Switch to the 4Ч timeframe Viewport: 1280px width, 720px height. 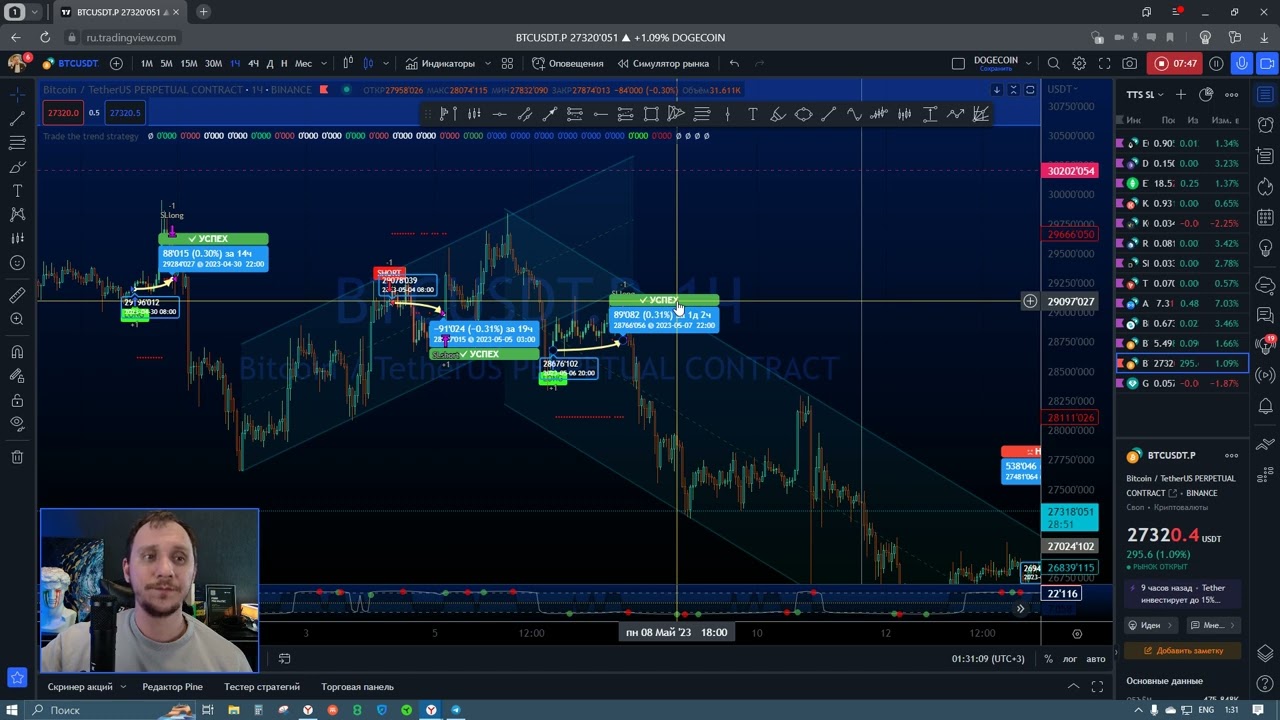[x=253, y=63]
